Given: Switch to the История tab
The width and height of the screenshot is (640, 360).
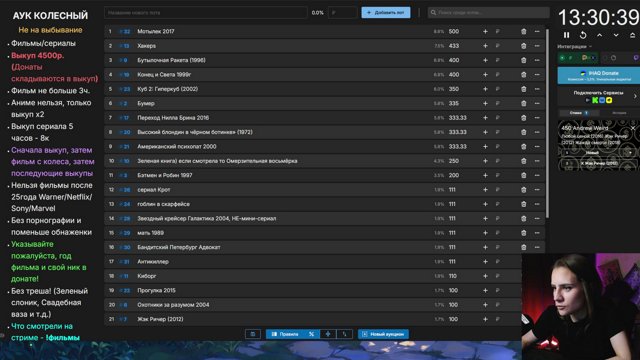Looking at the screenshot, I should click(x=619, y=113).
